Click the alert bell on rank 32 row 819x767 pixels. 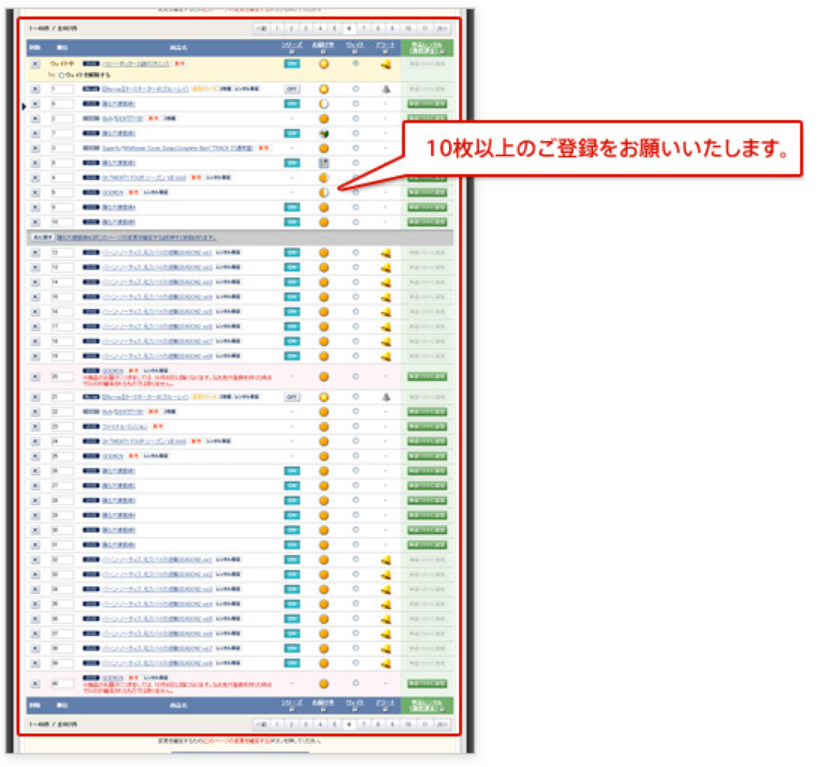[386, 560]
